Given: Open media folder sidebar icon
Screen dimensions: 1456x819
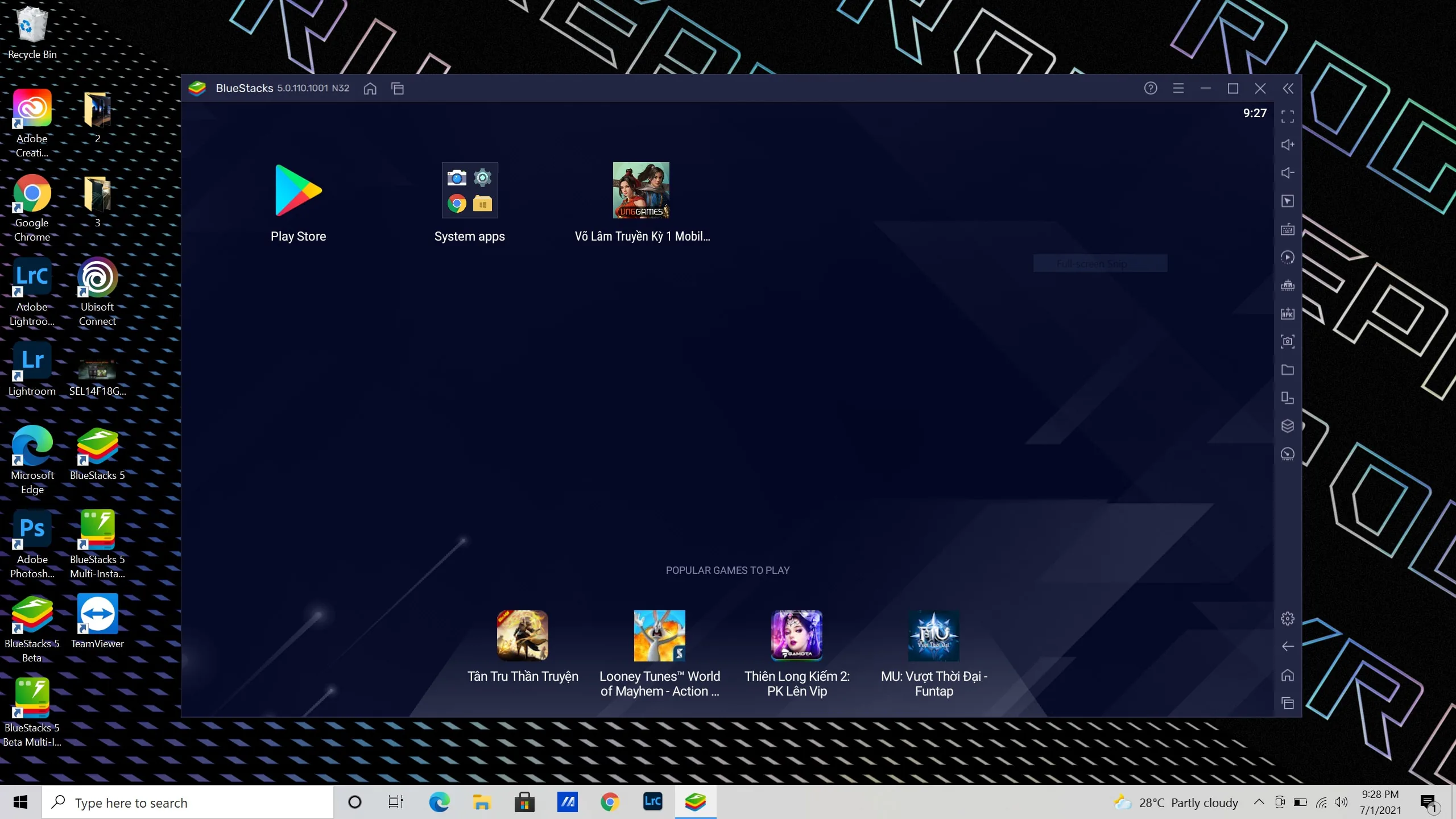Looking at the screenshot, I should [1288, 370].
